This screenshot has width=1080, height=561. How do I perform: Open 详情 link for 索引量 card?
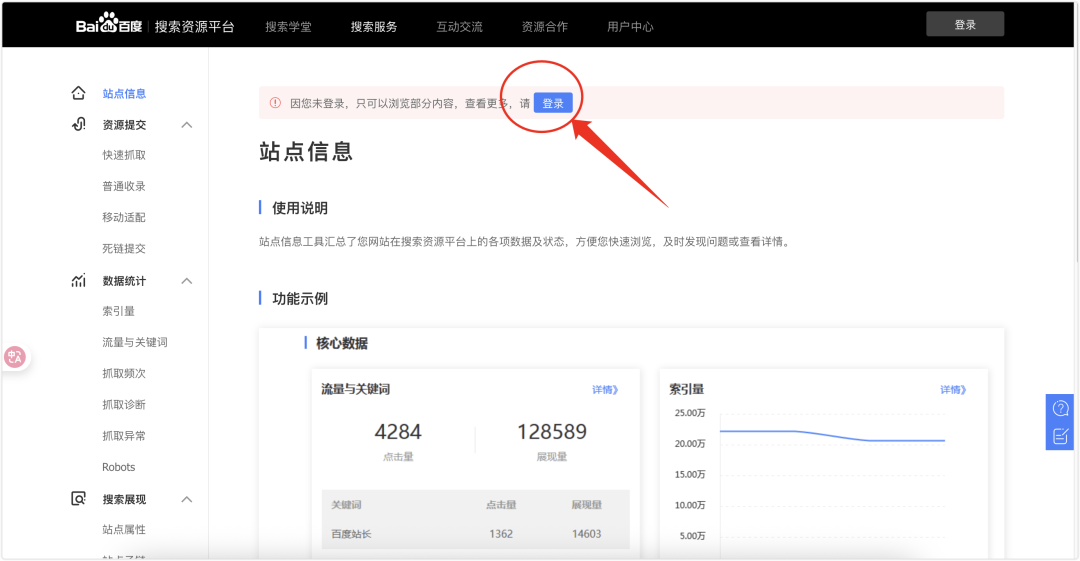[953, 389]
